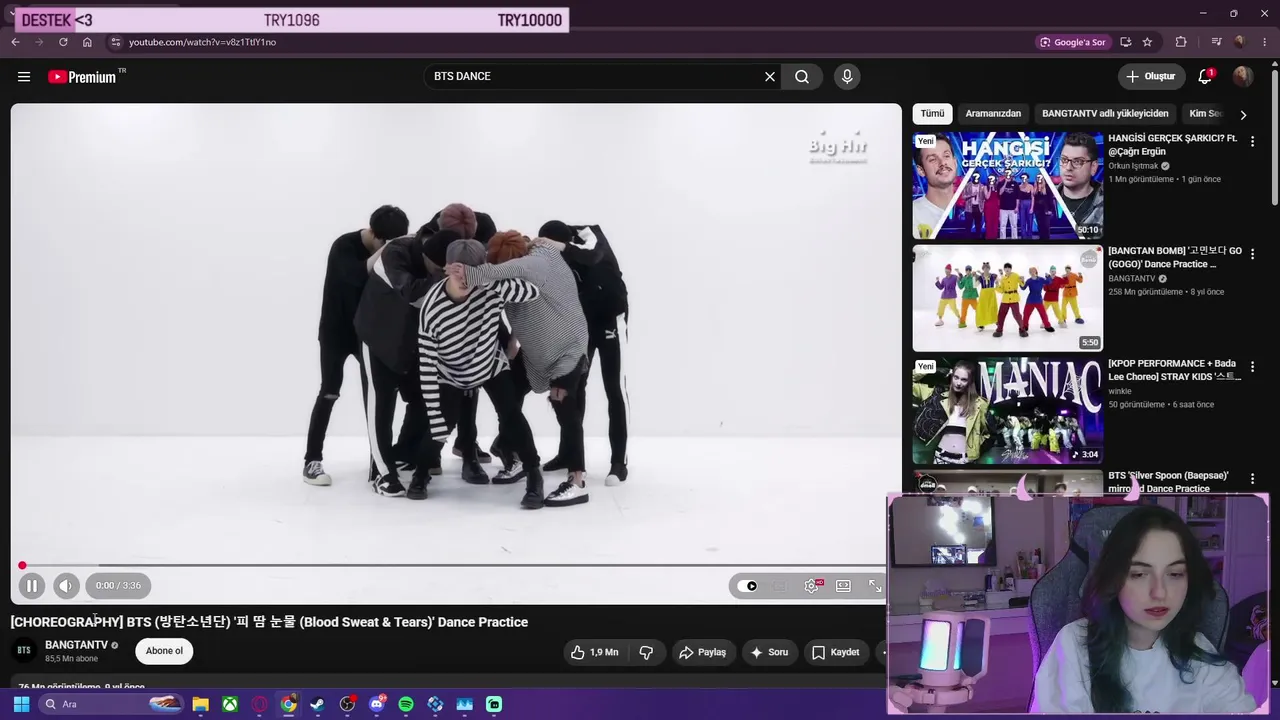Open options for GOGO Dance Practice video

click(x=1252, y=255)
